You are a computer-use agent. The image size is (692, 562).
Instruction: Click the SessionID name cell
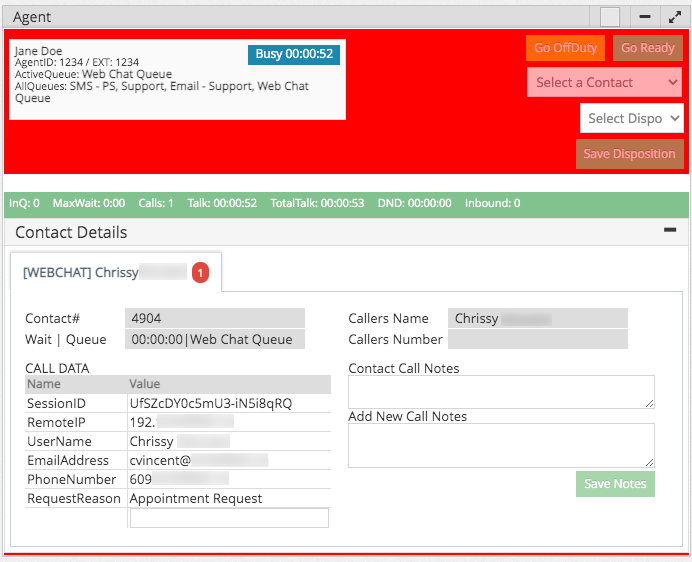56,404
